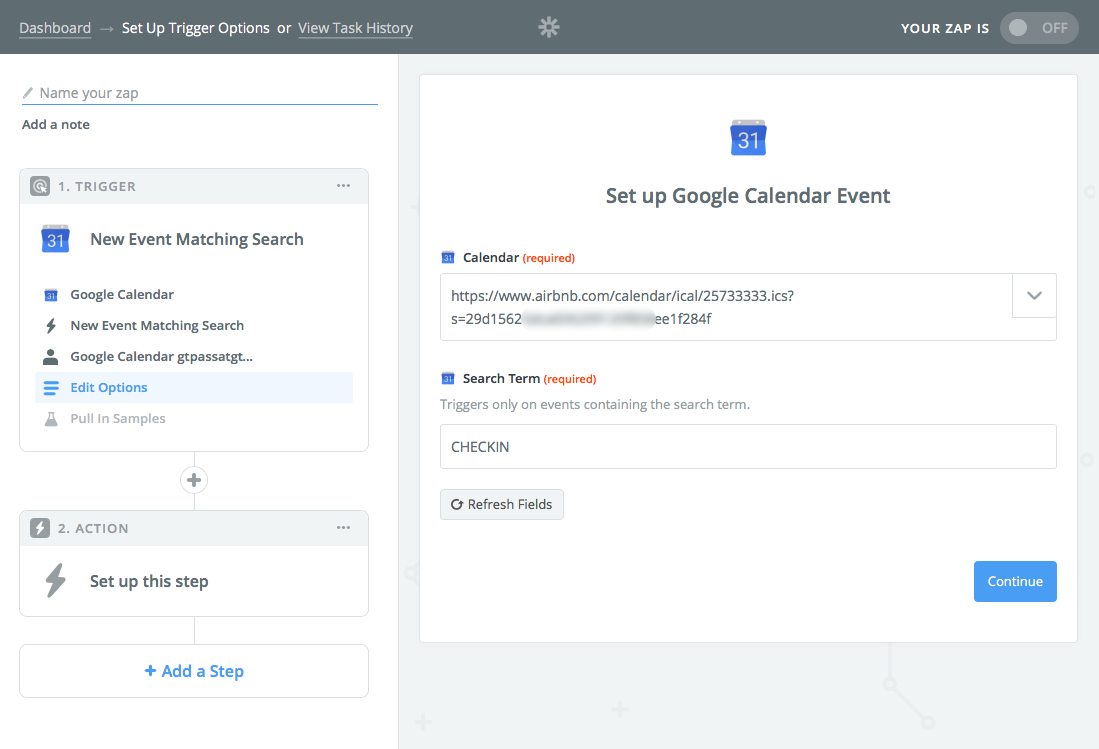This screenshot has width=1099, height=749.
Task: Click the large lightning bolt in action card
Action: coord(55,580)
